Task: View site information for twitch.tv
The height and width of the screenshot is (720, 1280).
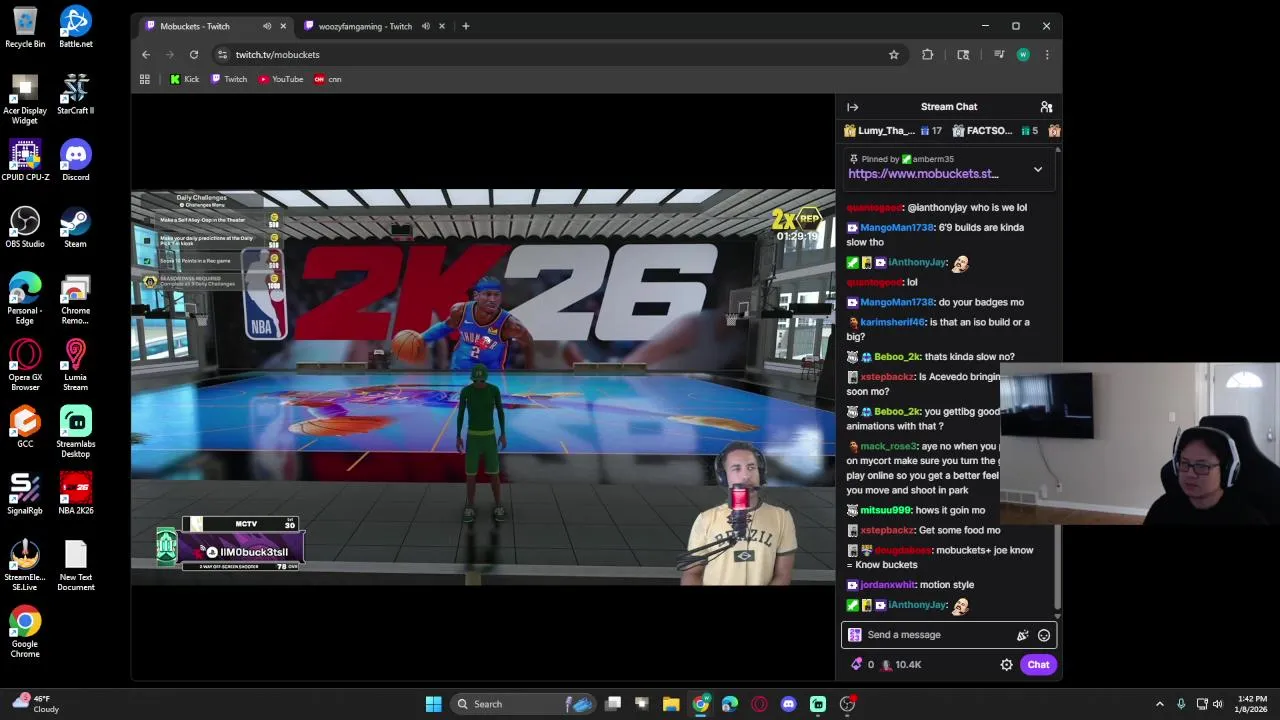Action: point(222,55)
